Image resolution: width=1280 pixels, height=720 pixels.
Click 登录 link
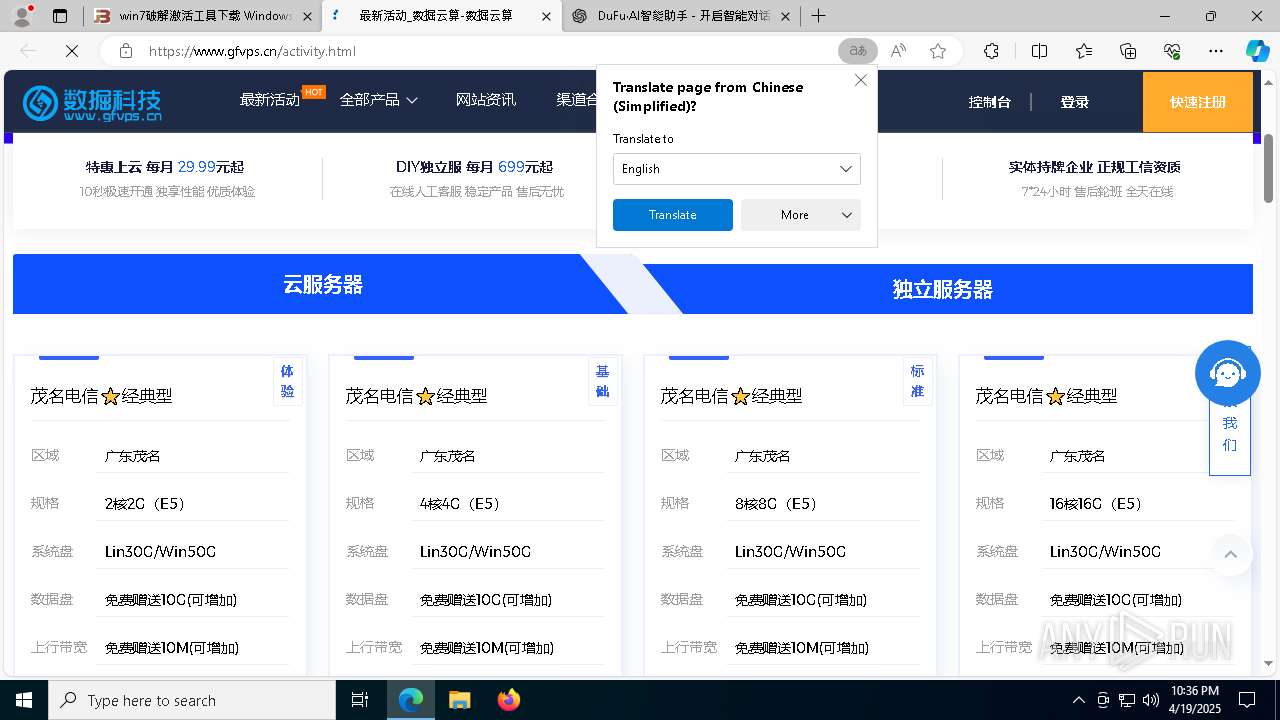tap(1075, 102)
